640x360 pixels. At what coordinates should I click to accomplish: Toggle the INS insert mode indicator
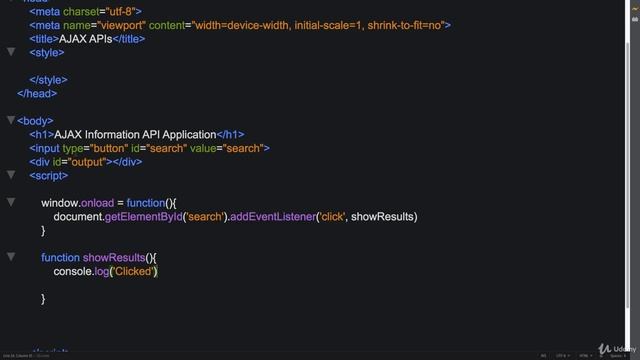click(543, 356)
